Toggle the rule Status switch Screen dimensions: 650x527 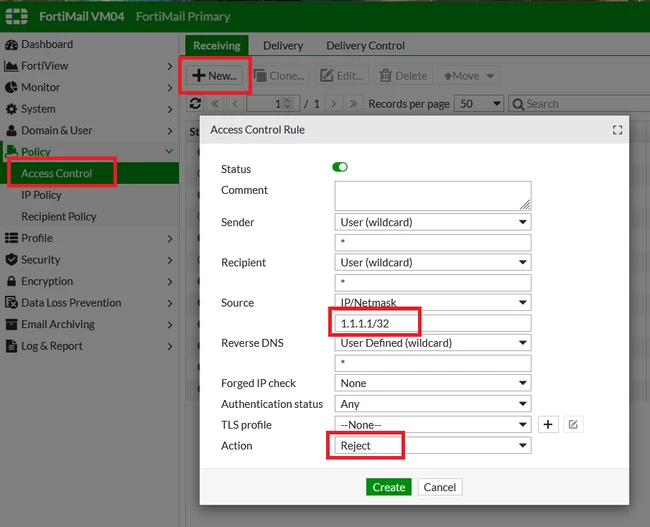tap(340, 167)
